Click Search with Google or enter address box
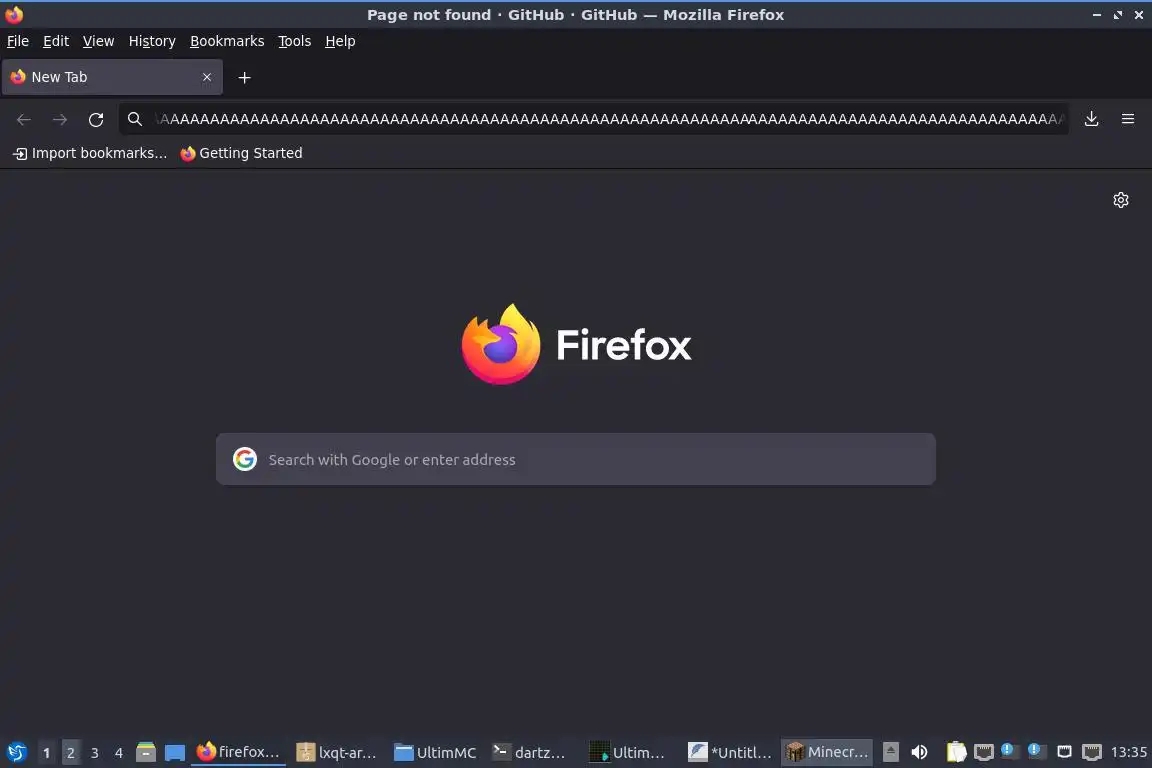The height and width of the screenshot is (768, 1152). coord(576,459)
